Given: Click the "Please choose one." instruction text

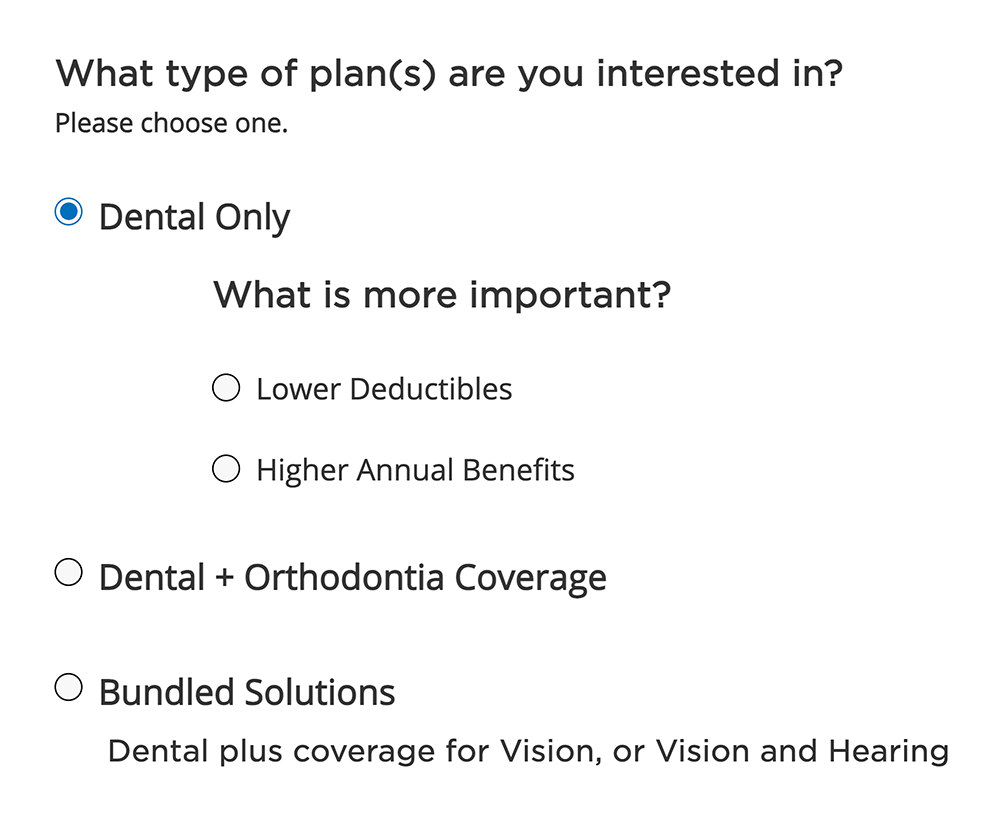Looking at the screenshot, I should pyautogui.click(x=171, y=125).
